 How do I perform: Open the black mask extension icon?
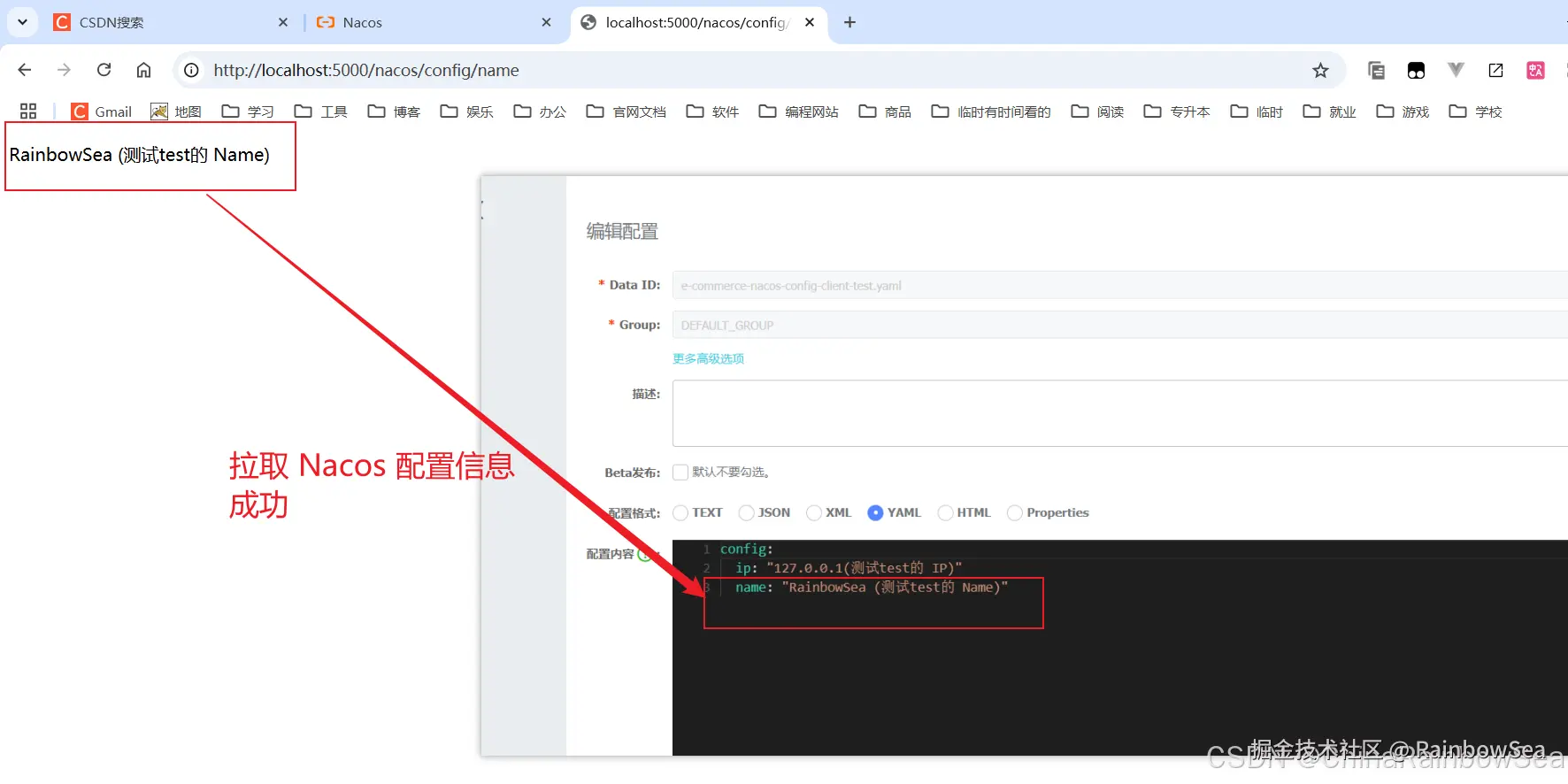[1416, 70]
